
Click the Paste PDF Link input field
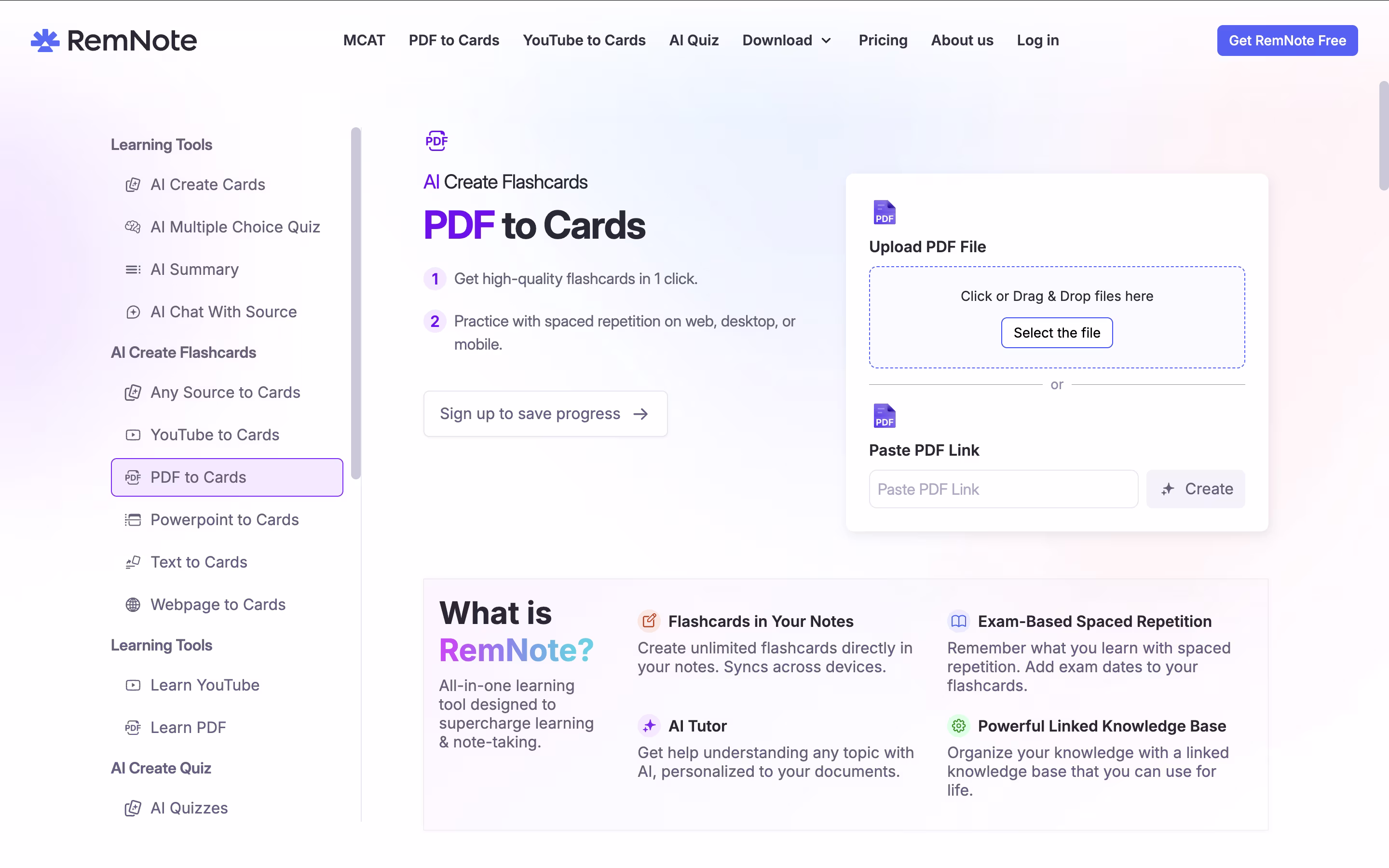[x=1003, y=489]
